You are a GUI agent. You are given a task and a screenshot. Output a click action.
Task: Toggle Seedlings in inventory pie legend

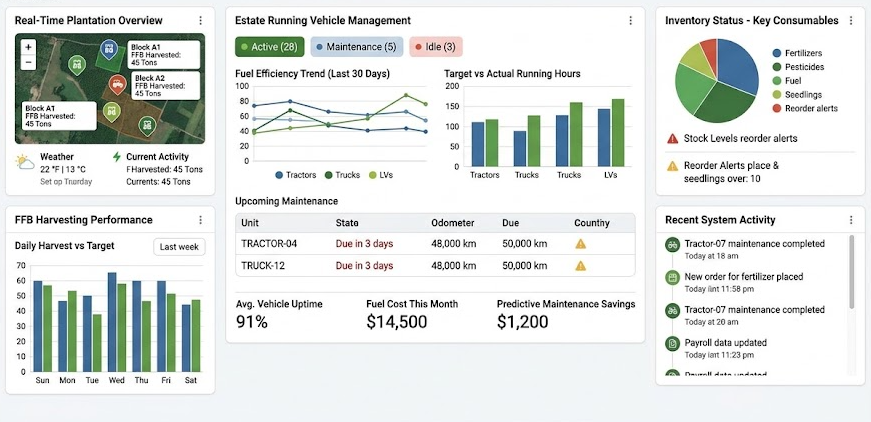pos(797,95)
